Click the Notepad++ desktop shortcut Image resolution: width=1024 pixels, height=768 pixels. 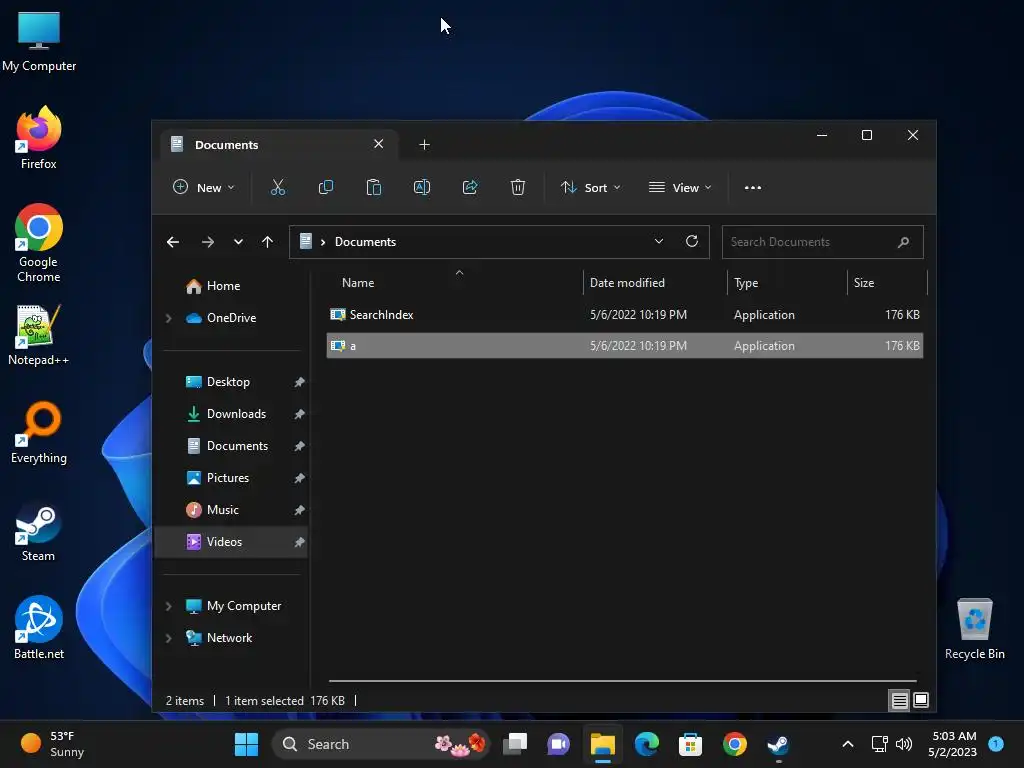pyautogui.click(x=39, y=335)
